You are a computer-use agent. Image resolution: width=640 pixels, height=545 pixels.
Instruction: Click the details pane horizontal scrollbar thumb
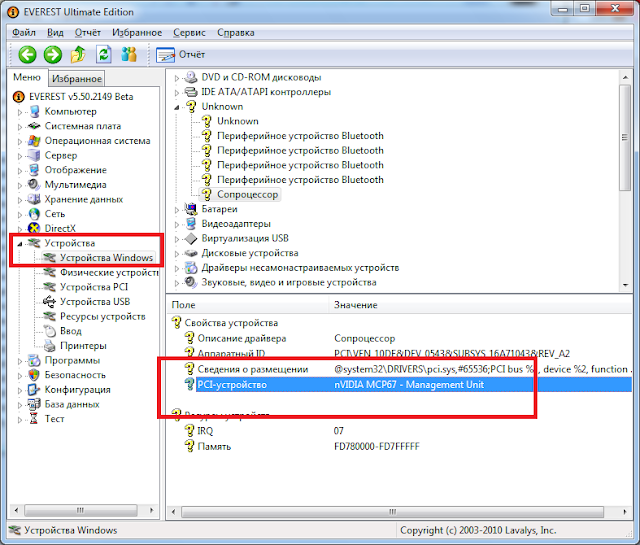tap(392, 512)
